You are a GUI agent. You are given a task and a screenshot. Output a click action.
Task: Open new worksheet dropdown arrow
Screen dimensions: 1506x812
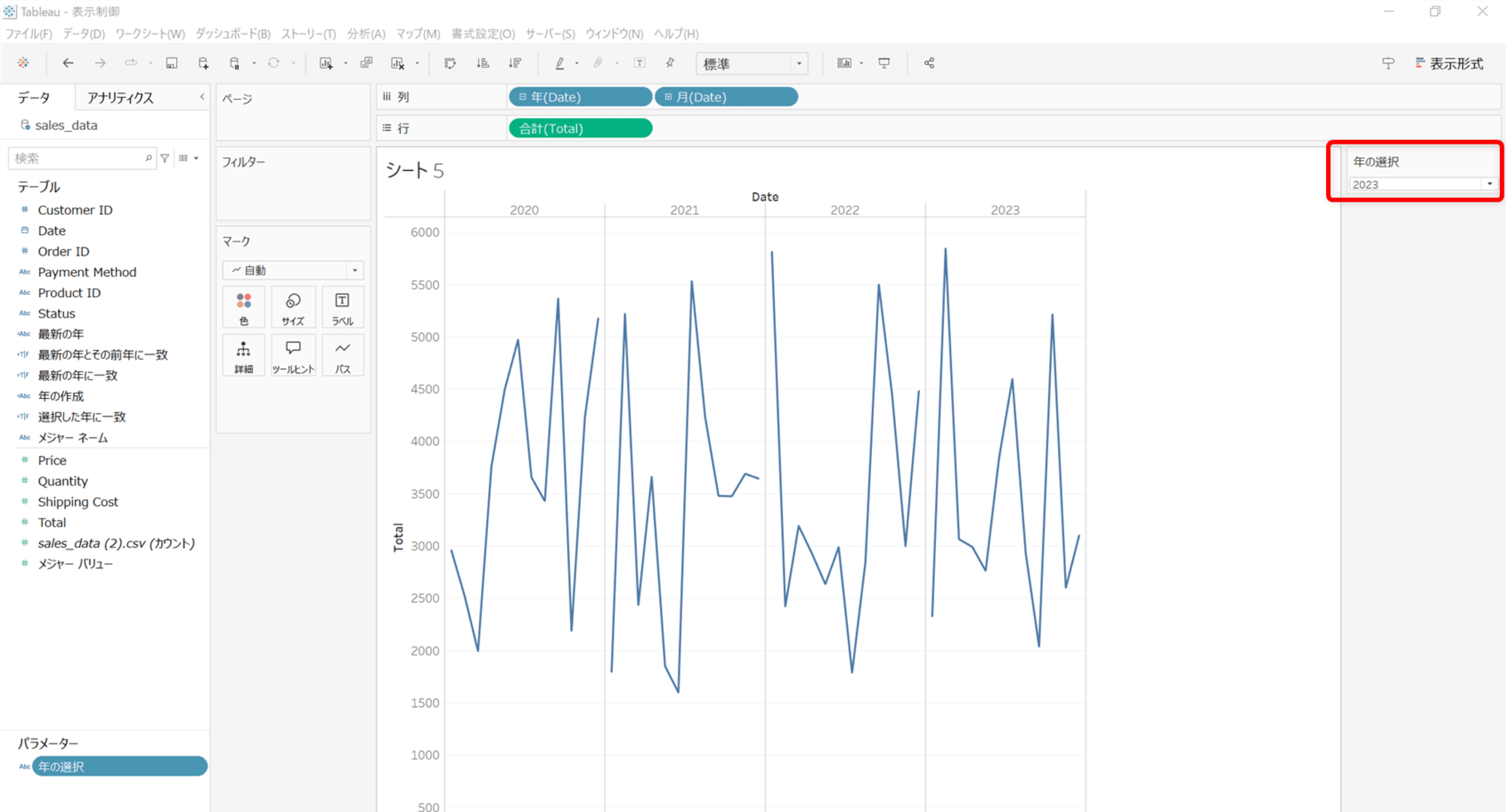[x=346, y=63]
